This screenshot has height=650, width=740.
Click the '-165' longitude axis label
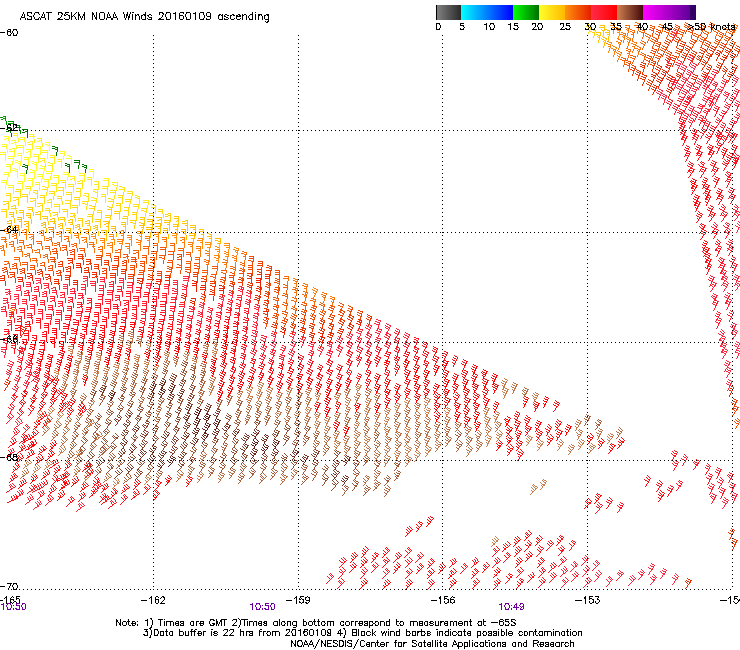click(x=10, y=600)
